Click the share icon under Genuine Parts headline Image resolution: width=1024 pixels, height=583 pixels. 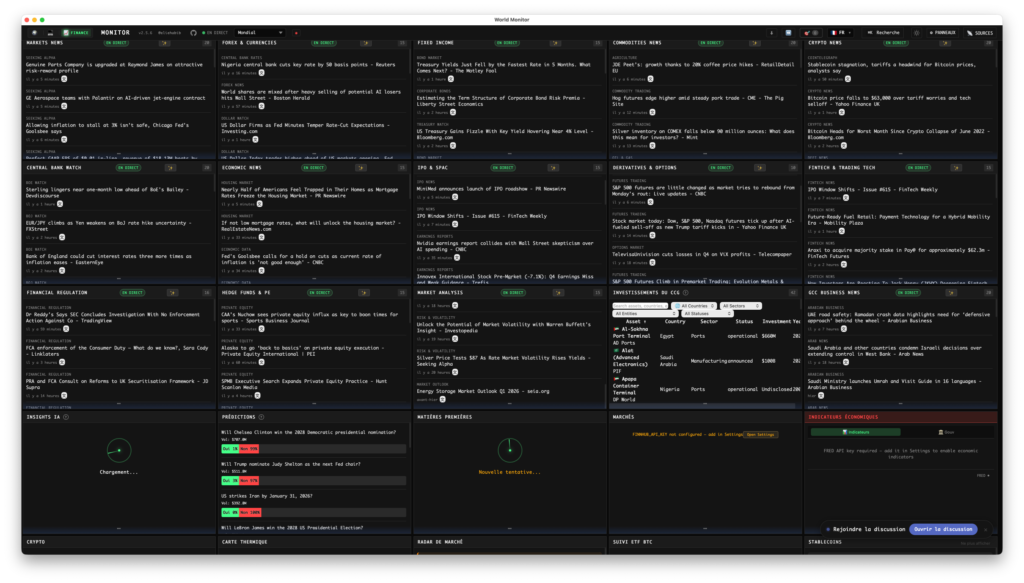tap(62, 78)
